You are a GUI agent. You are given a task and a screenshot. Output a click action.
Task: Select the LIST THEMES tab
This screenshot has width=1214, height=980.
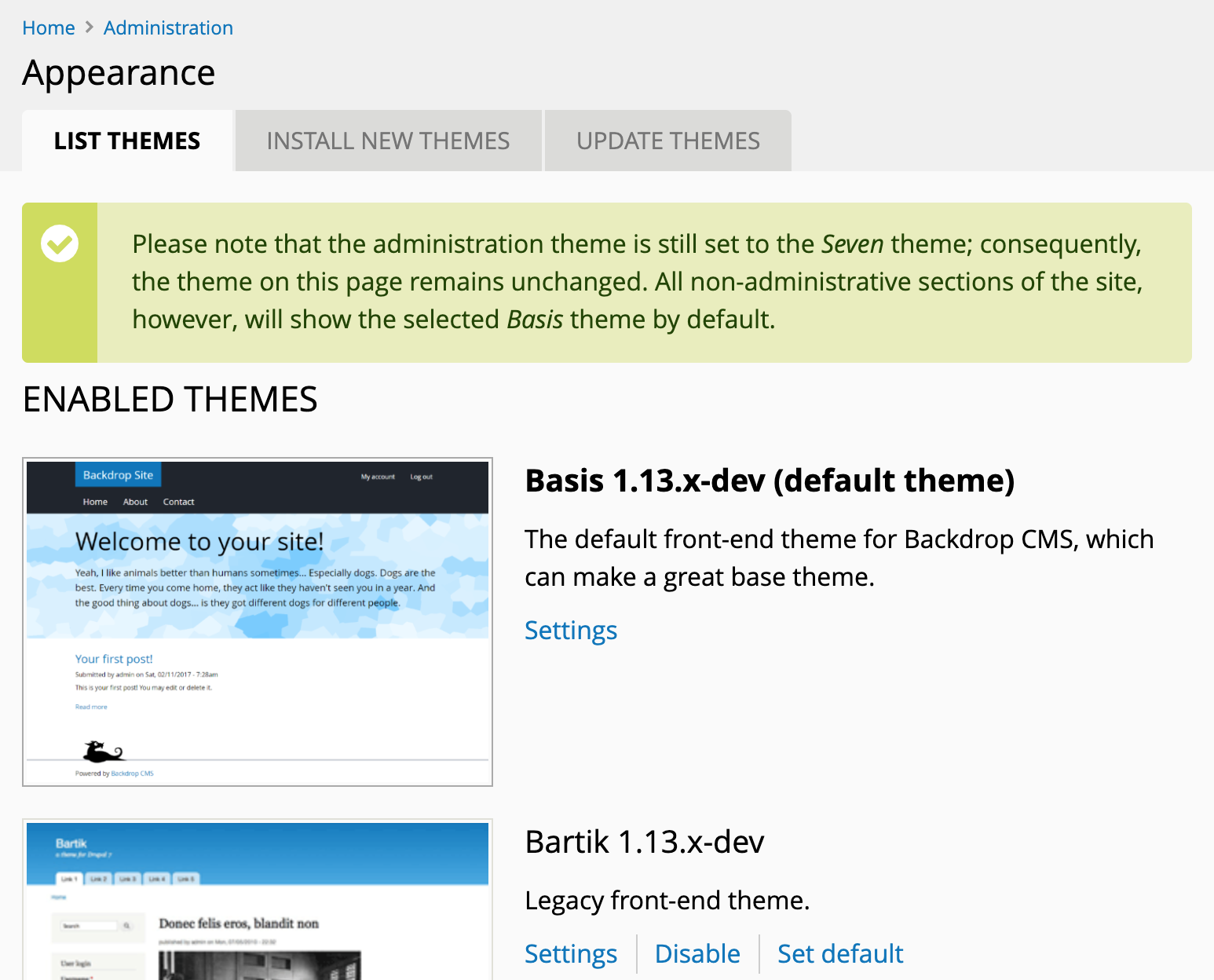[126, 141]
